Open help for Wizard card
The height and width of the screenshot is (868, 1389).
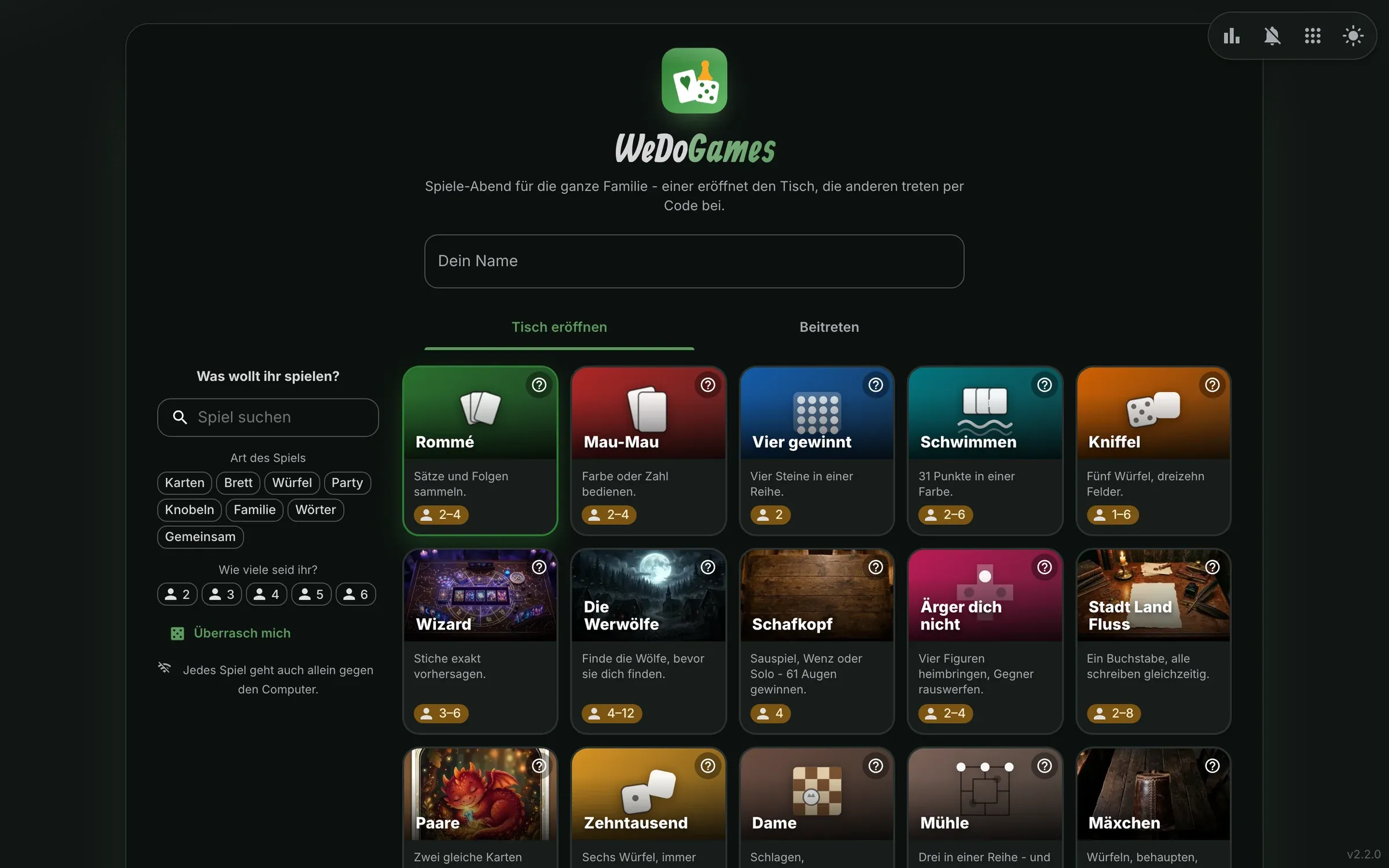(539, 567)
